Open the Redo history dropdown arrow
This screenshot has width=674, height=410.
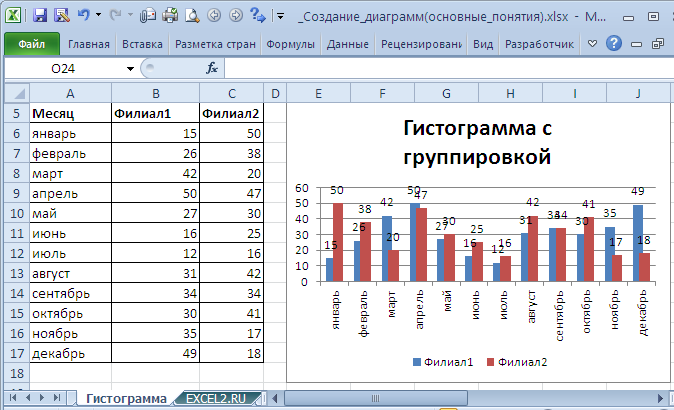[130, 15]
